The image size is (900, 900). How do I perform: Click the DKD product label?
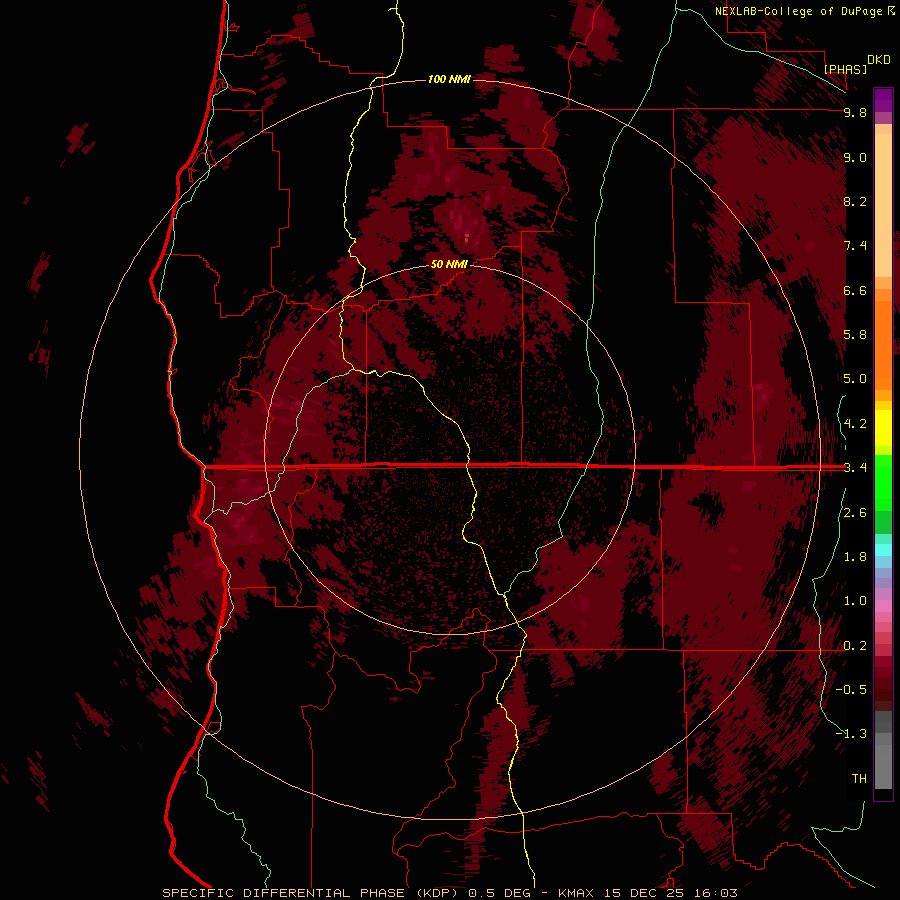click(x=879, y=60)
